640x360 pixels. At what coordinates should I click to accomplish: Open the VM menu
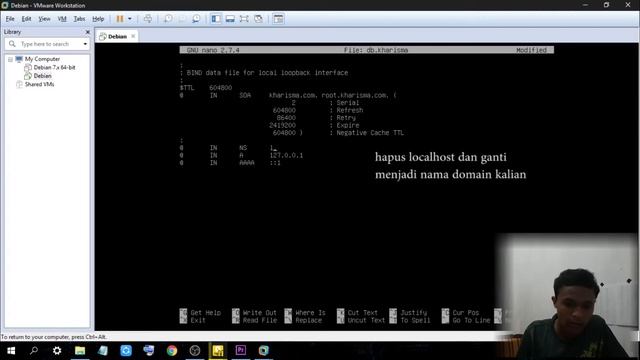(x=62, y=19)
